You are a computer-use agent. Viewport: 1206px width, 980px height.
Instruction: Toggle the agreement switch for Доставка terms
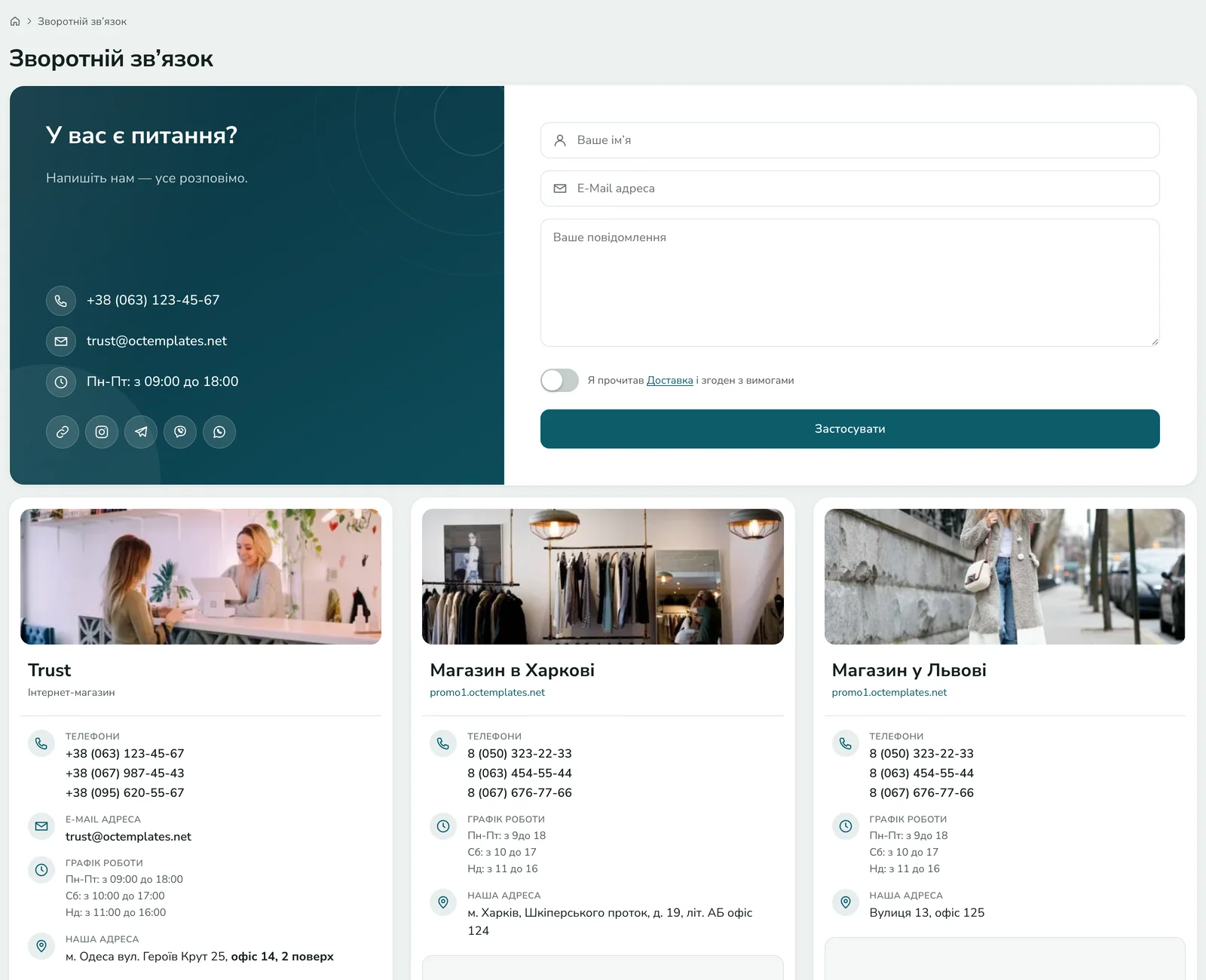(x=559, y=380)
